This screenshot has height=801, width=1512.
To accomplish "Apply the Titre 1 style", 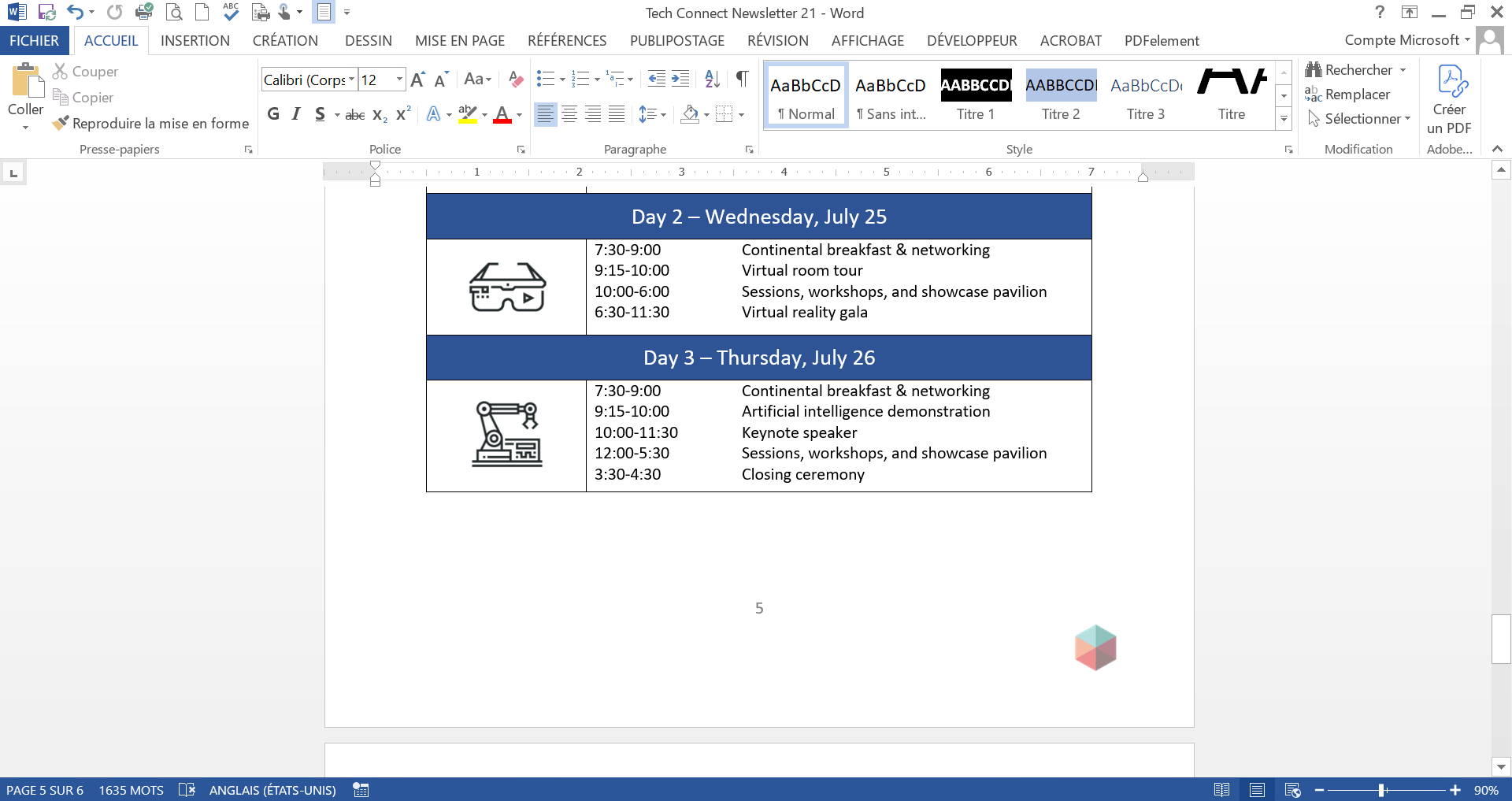I will pos(976,96).
